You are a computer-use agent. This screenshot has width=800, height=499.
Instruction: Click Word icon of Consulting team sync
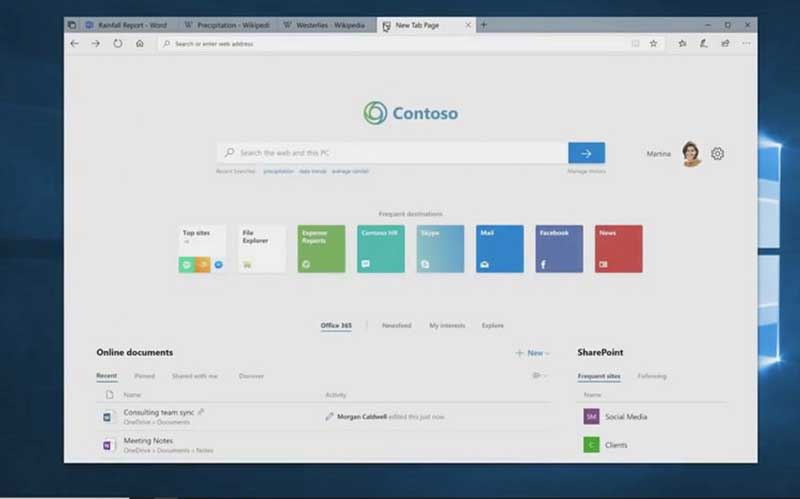pyautogui.click(x=107, y=417)
